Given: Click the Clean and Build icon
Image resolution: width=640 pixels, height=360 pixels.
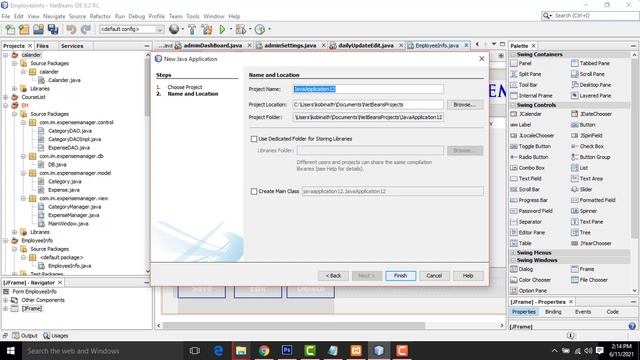Looking at the screenshot, I should click(207, 29).
